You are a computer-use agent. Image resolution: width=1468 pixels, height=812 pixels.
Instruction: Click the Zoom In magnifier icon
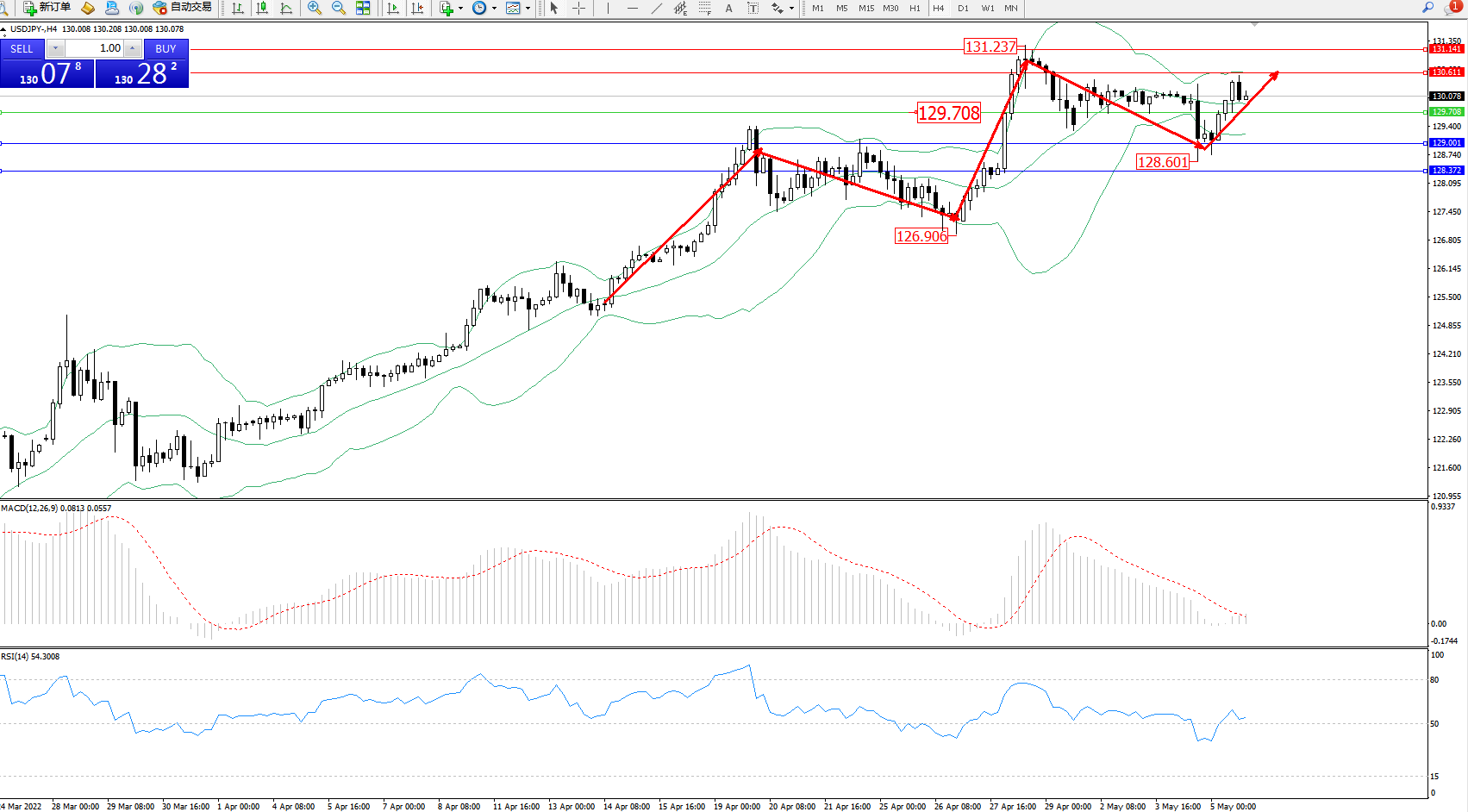[315, 8]
